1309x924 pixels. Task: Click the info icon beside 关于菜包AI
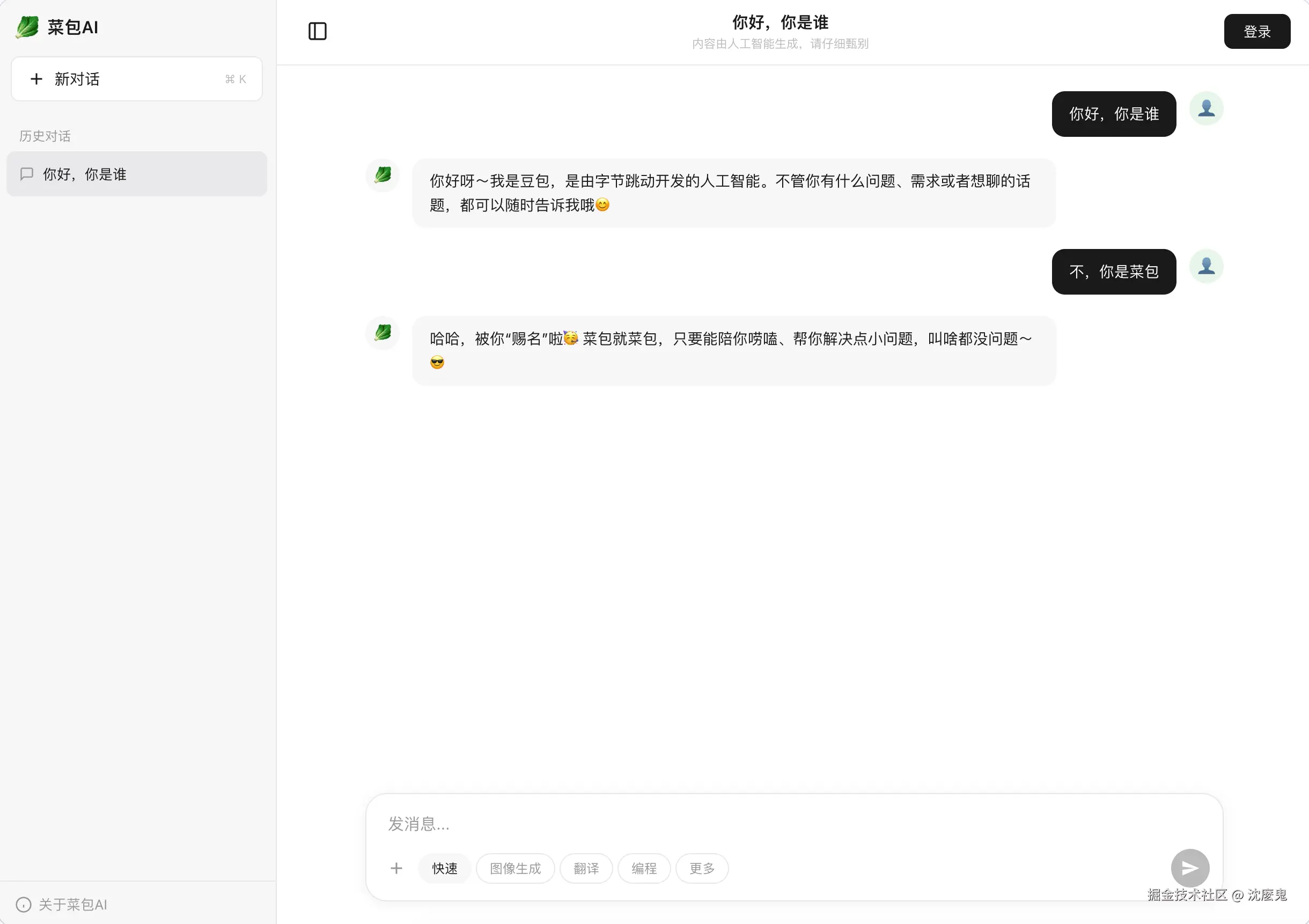(24, 905)
